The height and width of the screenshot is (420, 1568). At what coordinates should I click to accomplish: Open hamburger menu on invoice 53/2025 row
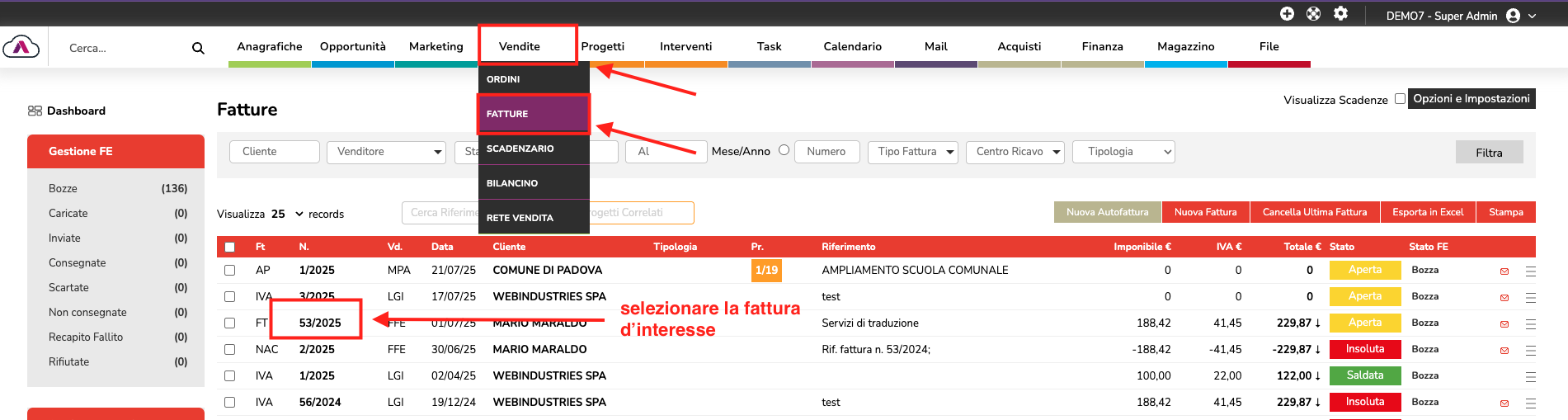[x=1531, y=324]
